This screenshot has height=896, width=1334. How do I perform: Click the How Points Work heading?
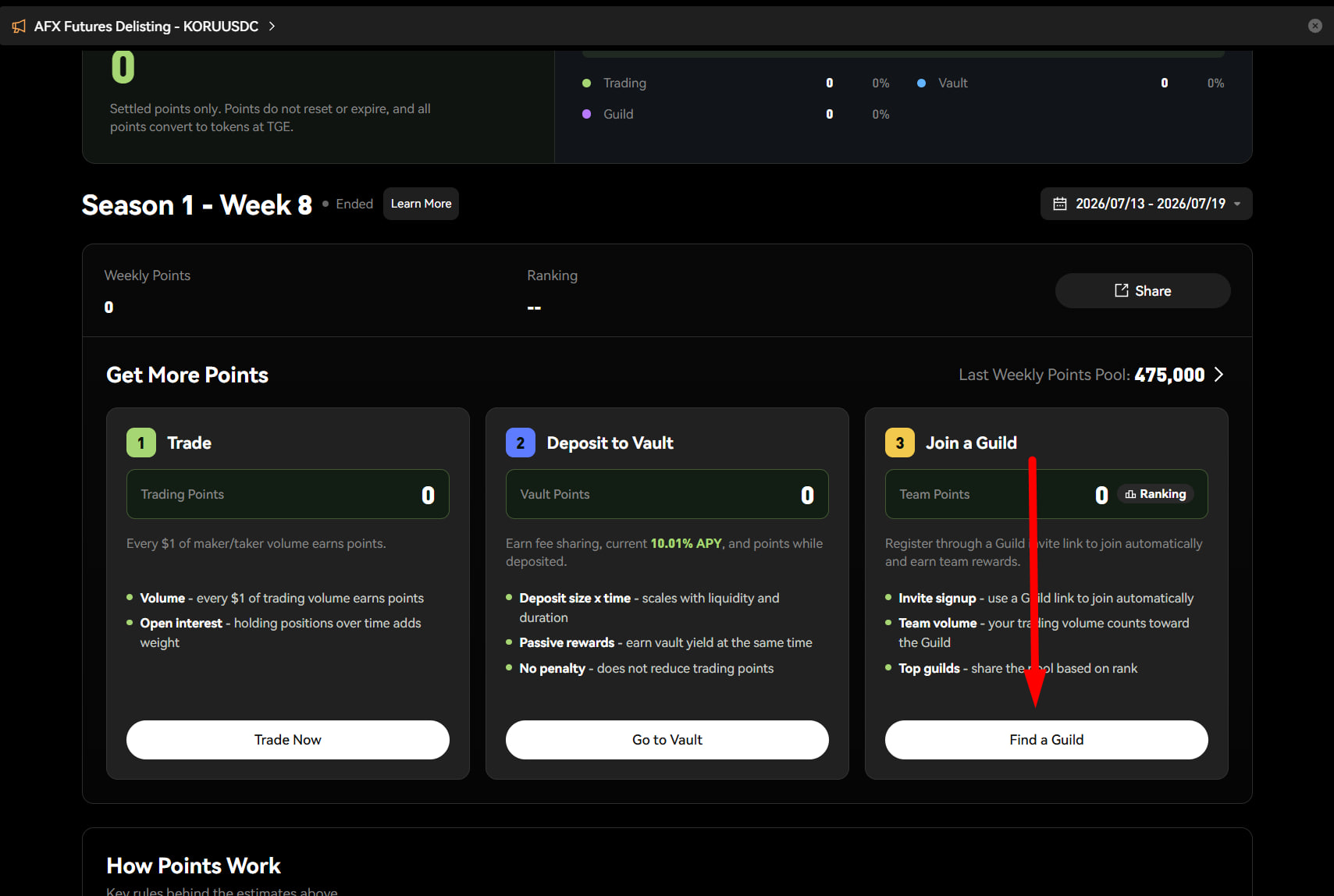[x=194, y=866]
